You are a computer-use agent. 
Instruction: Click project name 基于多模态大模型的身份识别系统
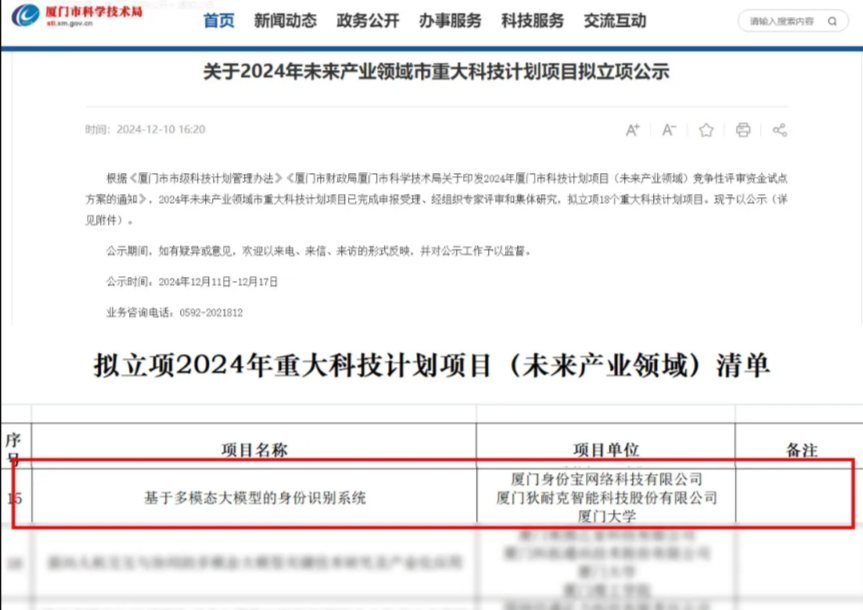[x=255, y=497]
